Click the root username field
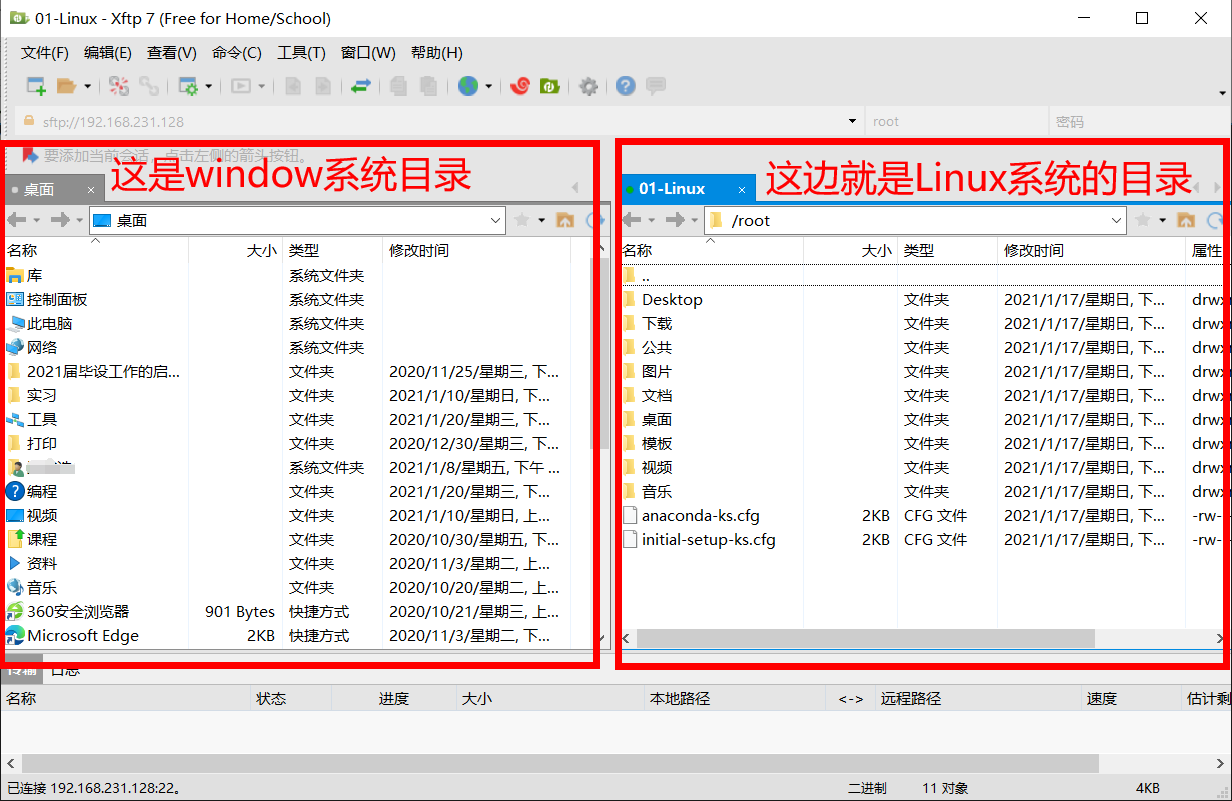 [956, 122]
